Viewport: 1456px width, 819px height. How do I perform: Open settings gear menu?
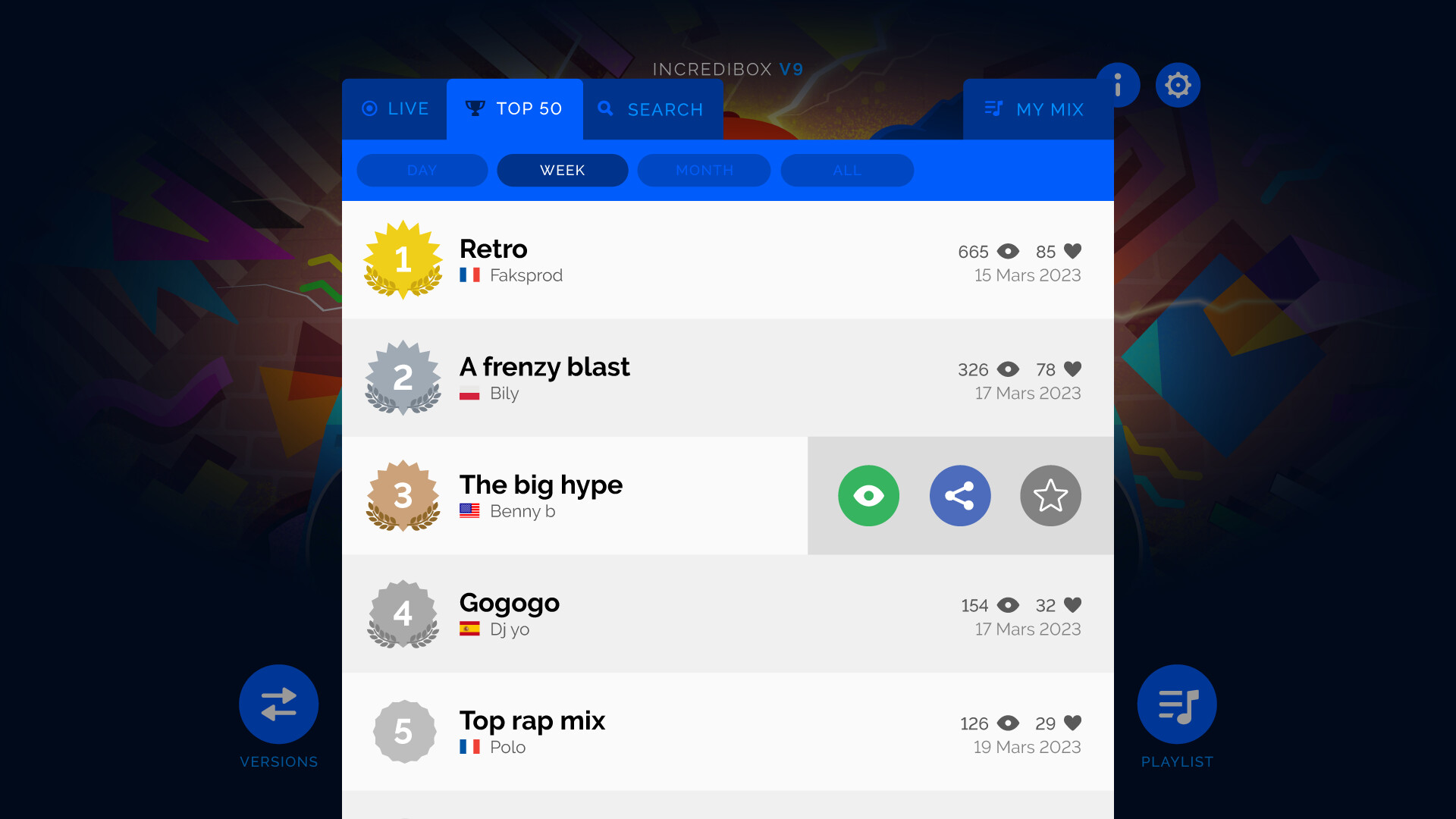click(x=1177, y=85)
